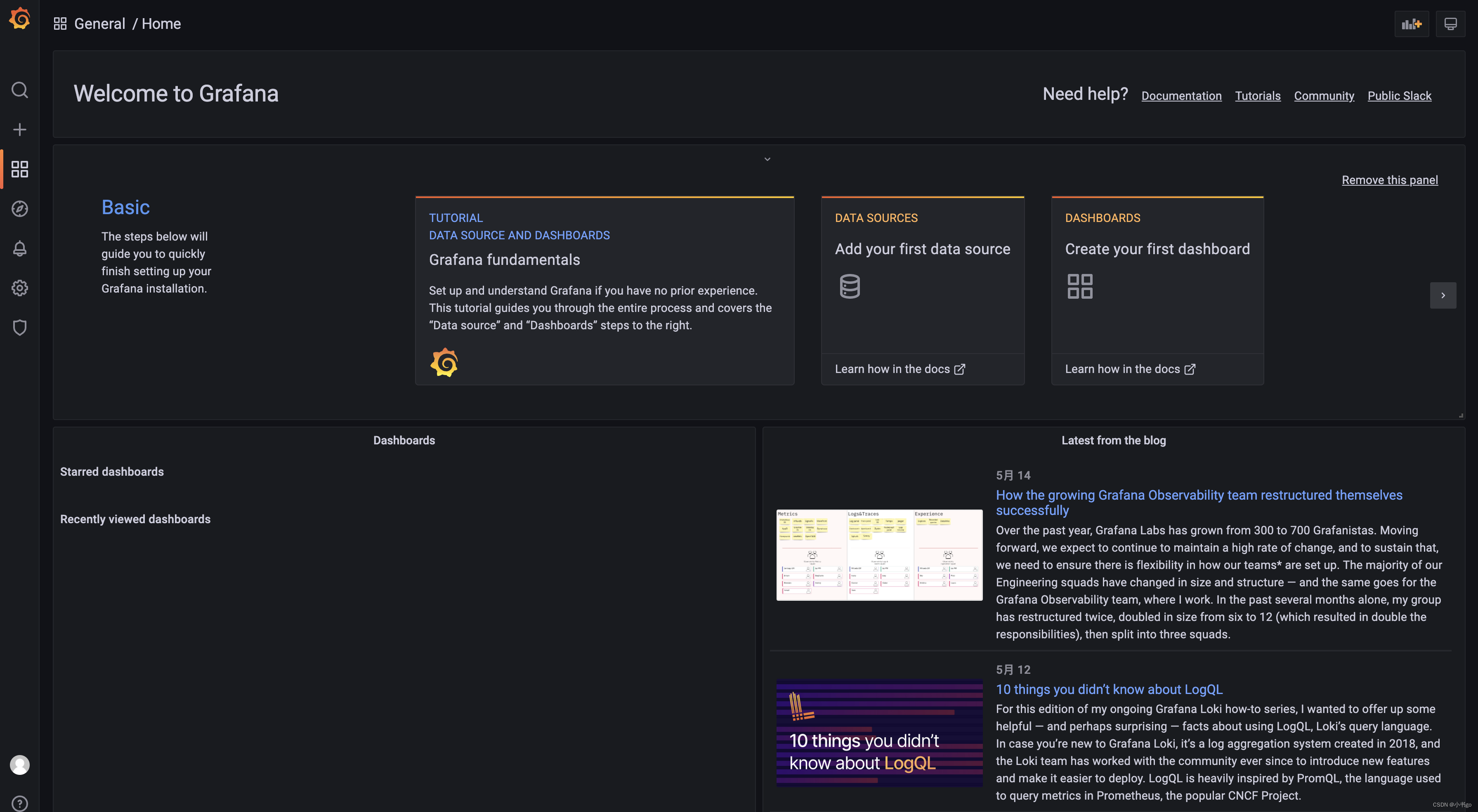Click Recently viewed dashboards heading
This screenshot has width=1478, height=812.
click(135, 519)
